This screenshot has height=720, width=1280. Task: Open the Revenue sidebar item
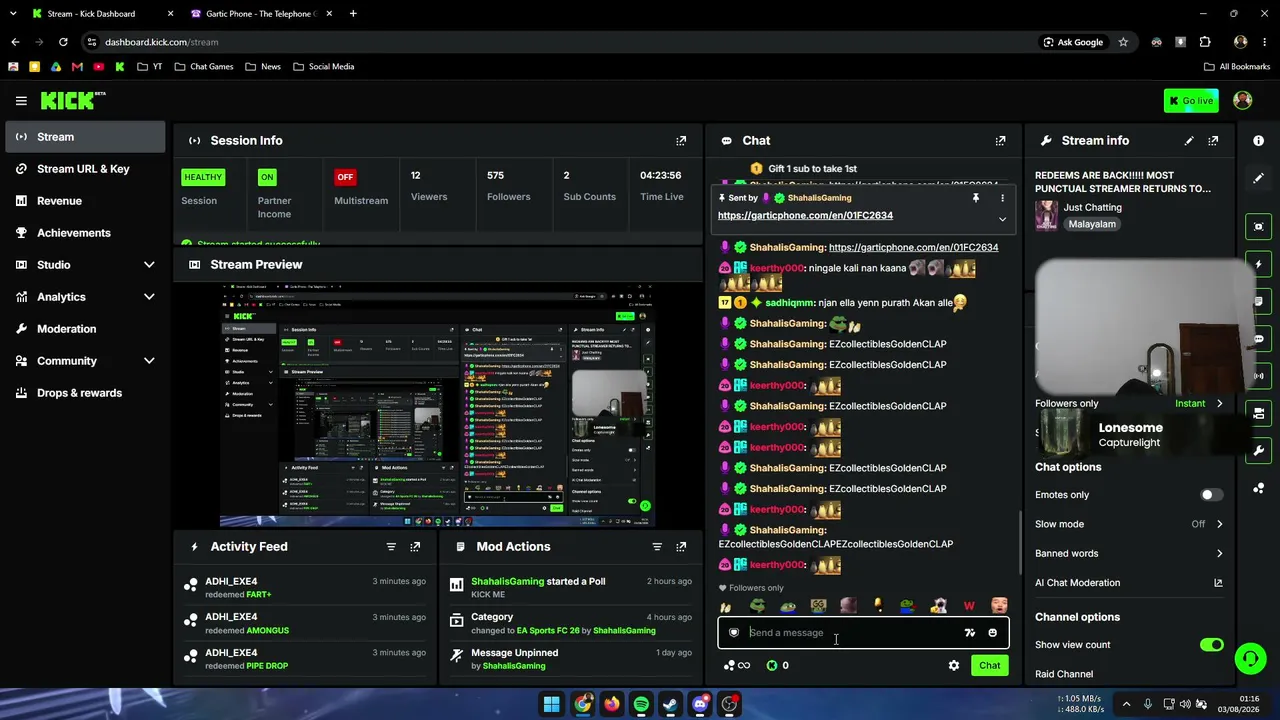(x=85, y=201)
